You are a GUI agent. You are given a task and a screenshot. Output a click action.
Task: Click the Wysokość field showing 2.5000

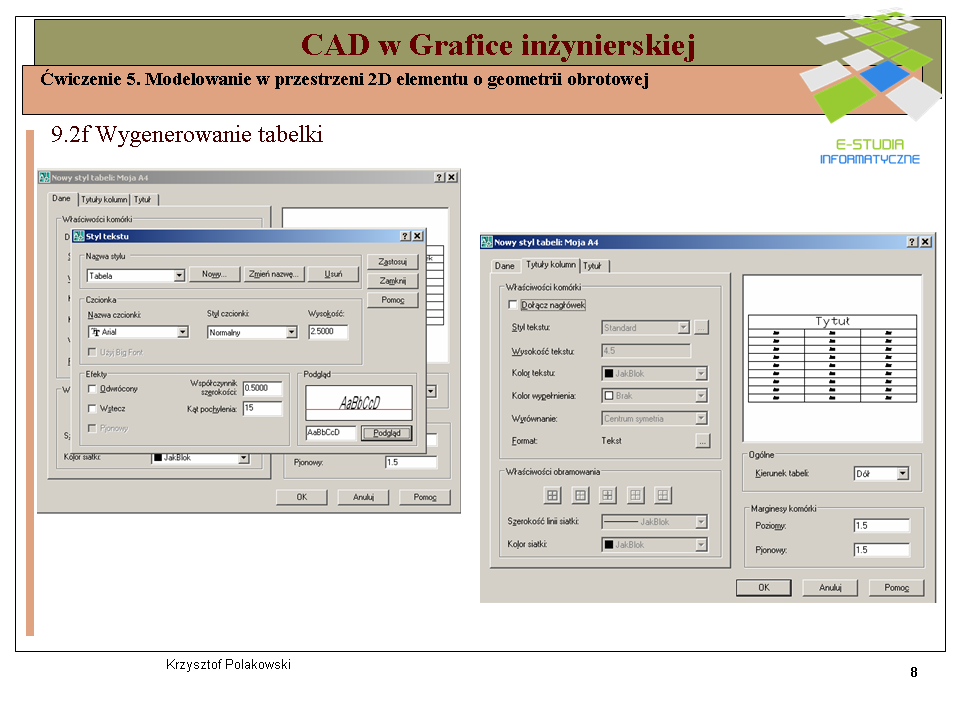(x=328, y=332)
